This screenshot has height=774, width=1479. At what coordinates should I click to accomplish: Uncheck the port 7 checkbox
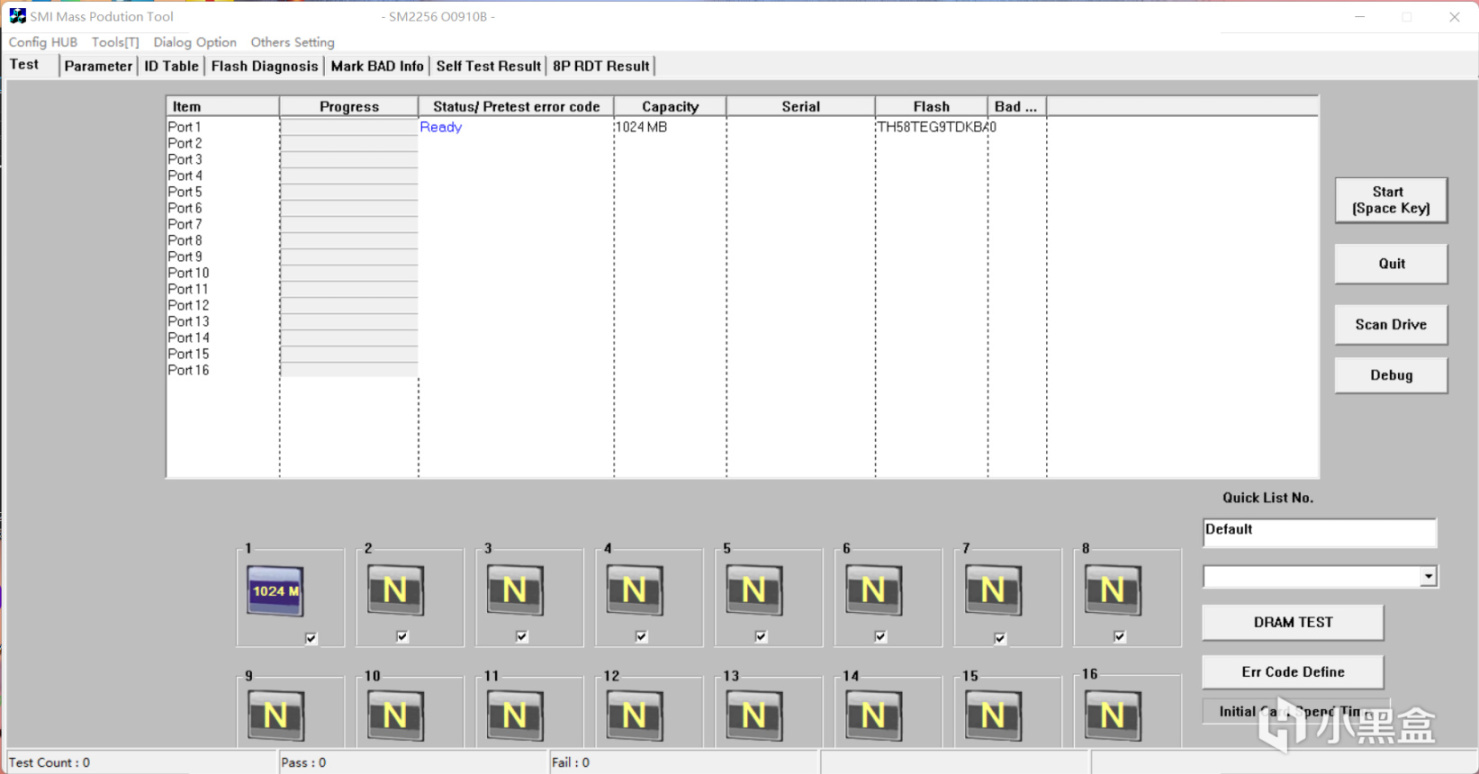tap(1000, 638)
